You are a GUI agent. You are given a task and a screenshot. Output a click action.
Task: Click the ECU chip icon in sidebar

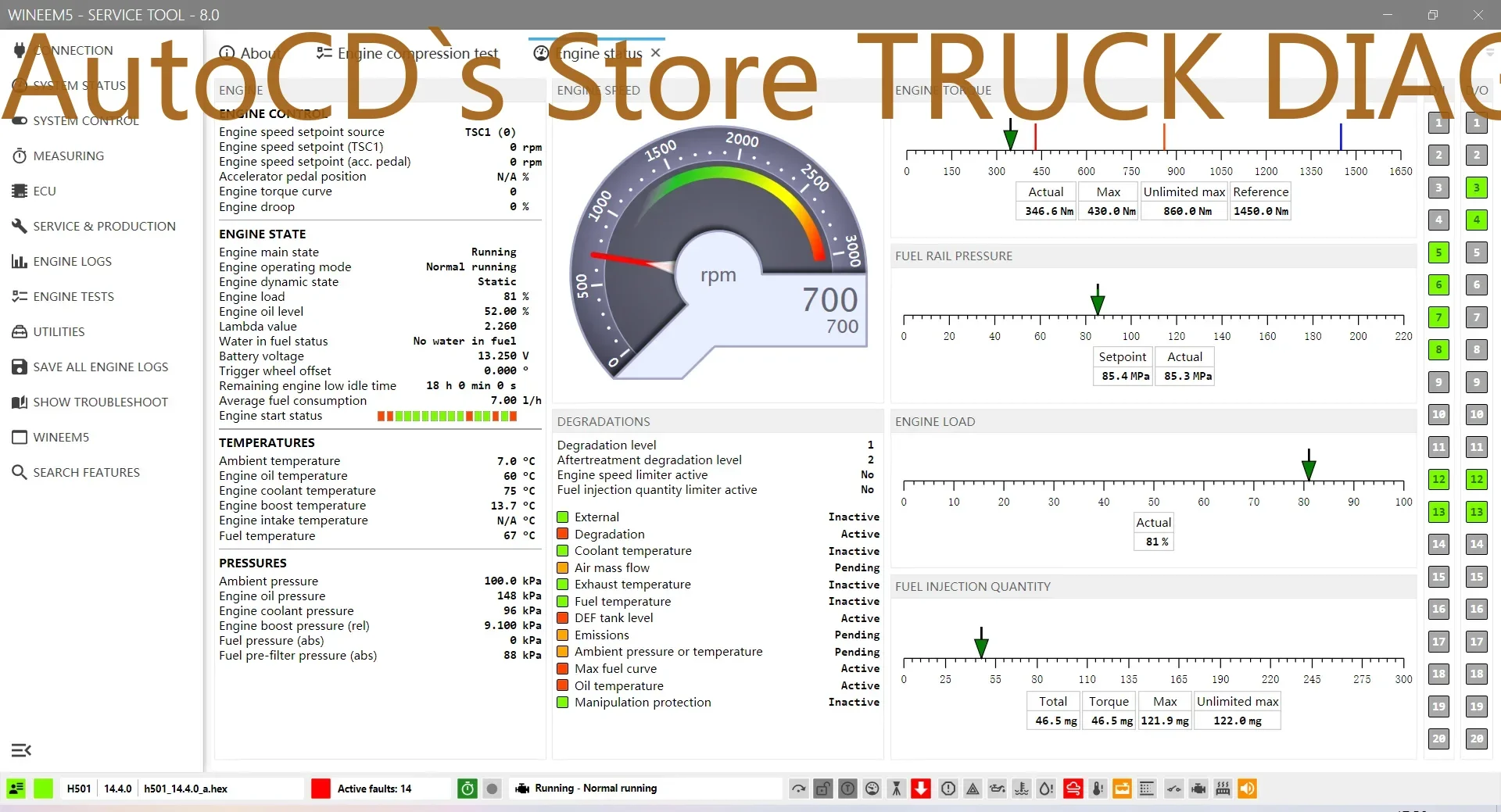pos(20,191)
